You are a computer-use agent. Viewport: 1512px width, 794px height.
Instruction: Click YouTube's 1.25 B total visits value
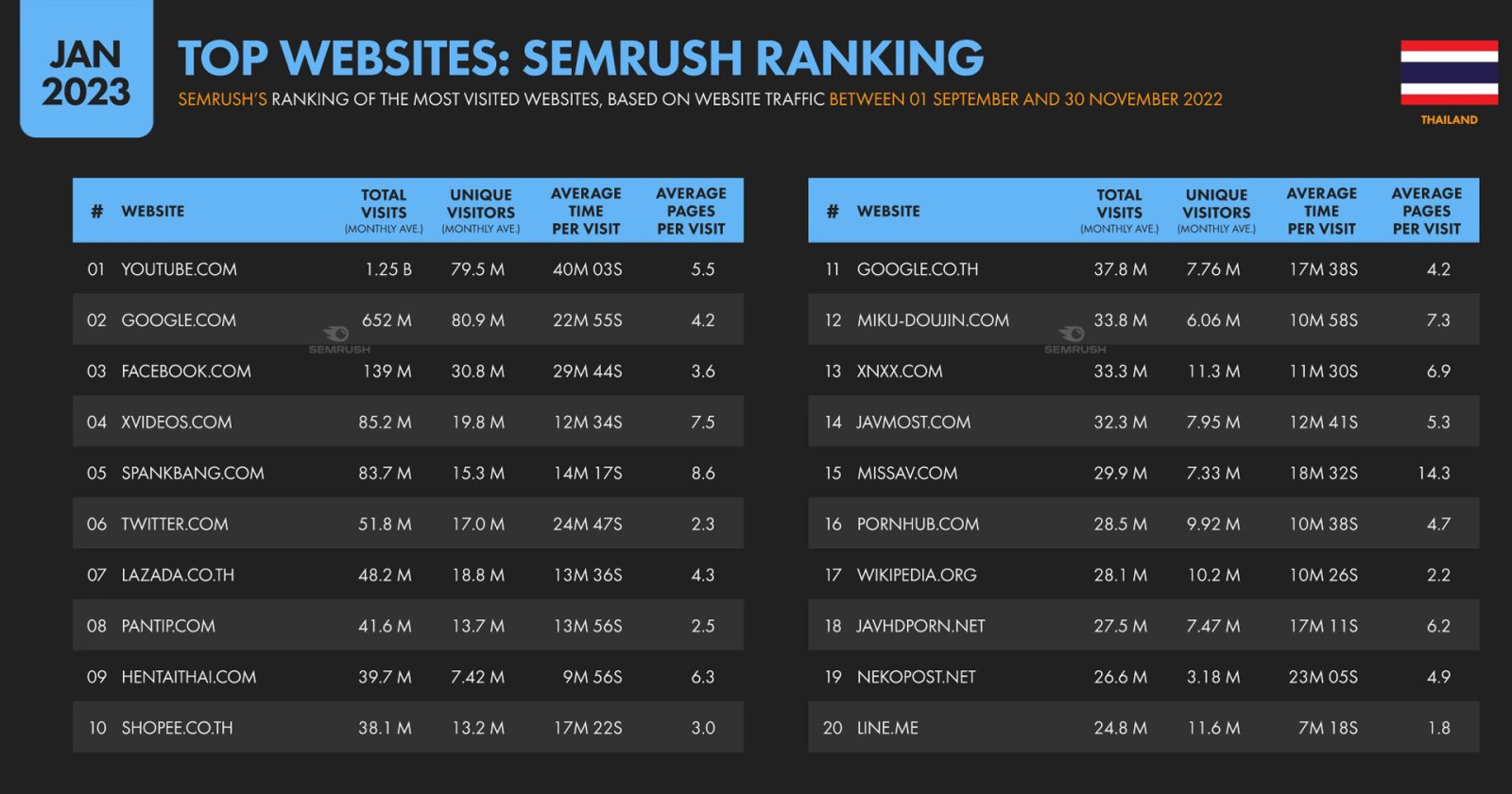coord(388,269)
